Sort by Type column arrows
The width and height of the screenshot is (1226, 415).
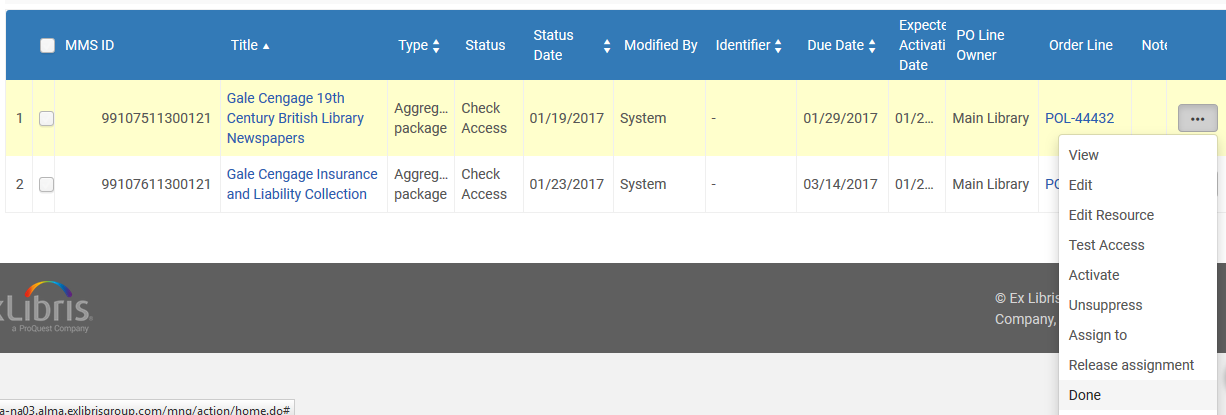[x=436, y=46]
